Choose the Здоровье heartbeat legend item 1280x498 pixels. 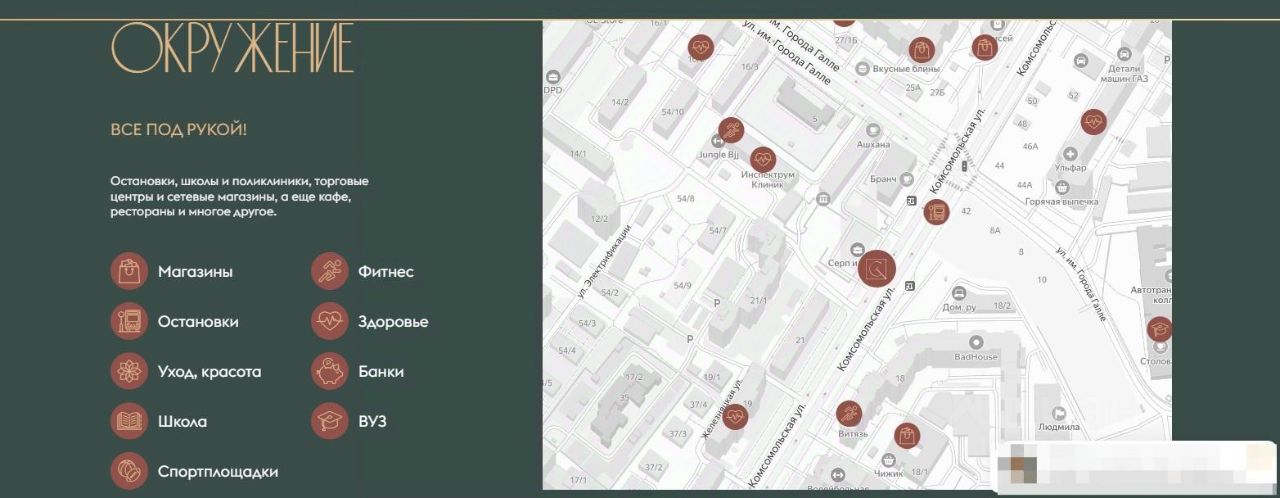click(369, 322)
